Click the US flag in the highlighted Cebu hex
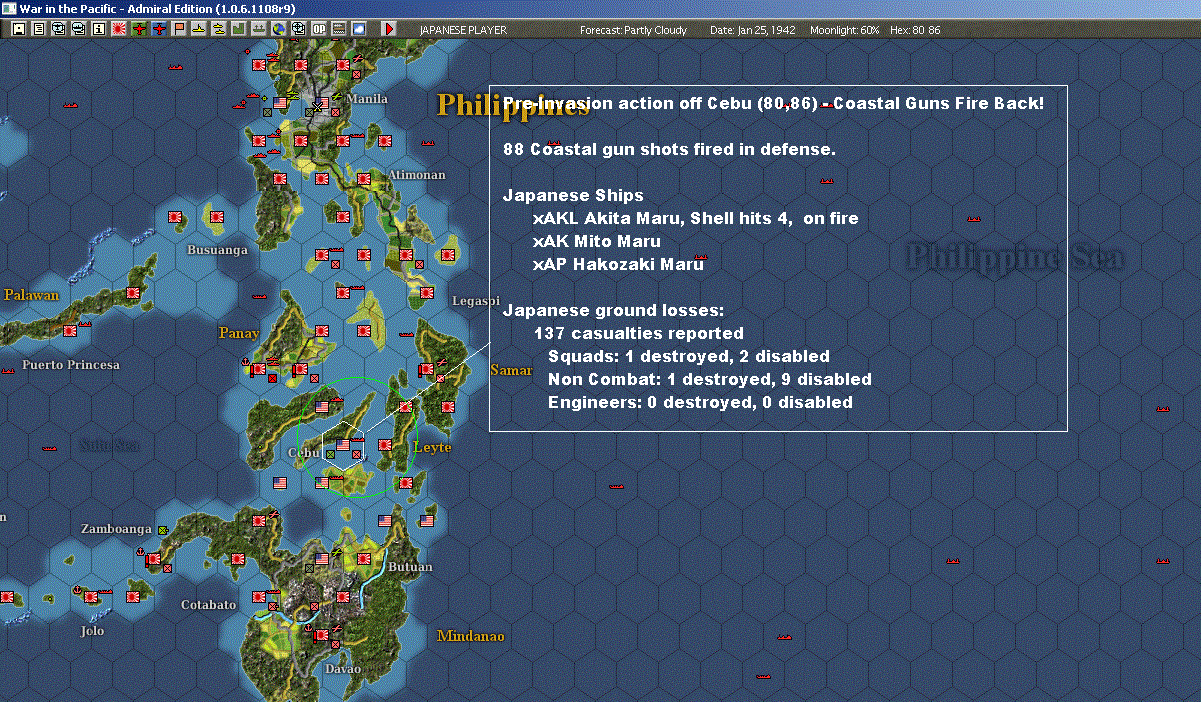The height and width of the screenshot is (702, 1201). click(343, 445)
